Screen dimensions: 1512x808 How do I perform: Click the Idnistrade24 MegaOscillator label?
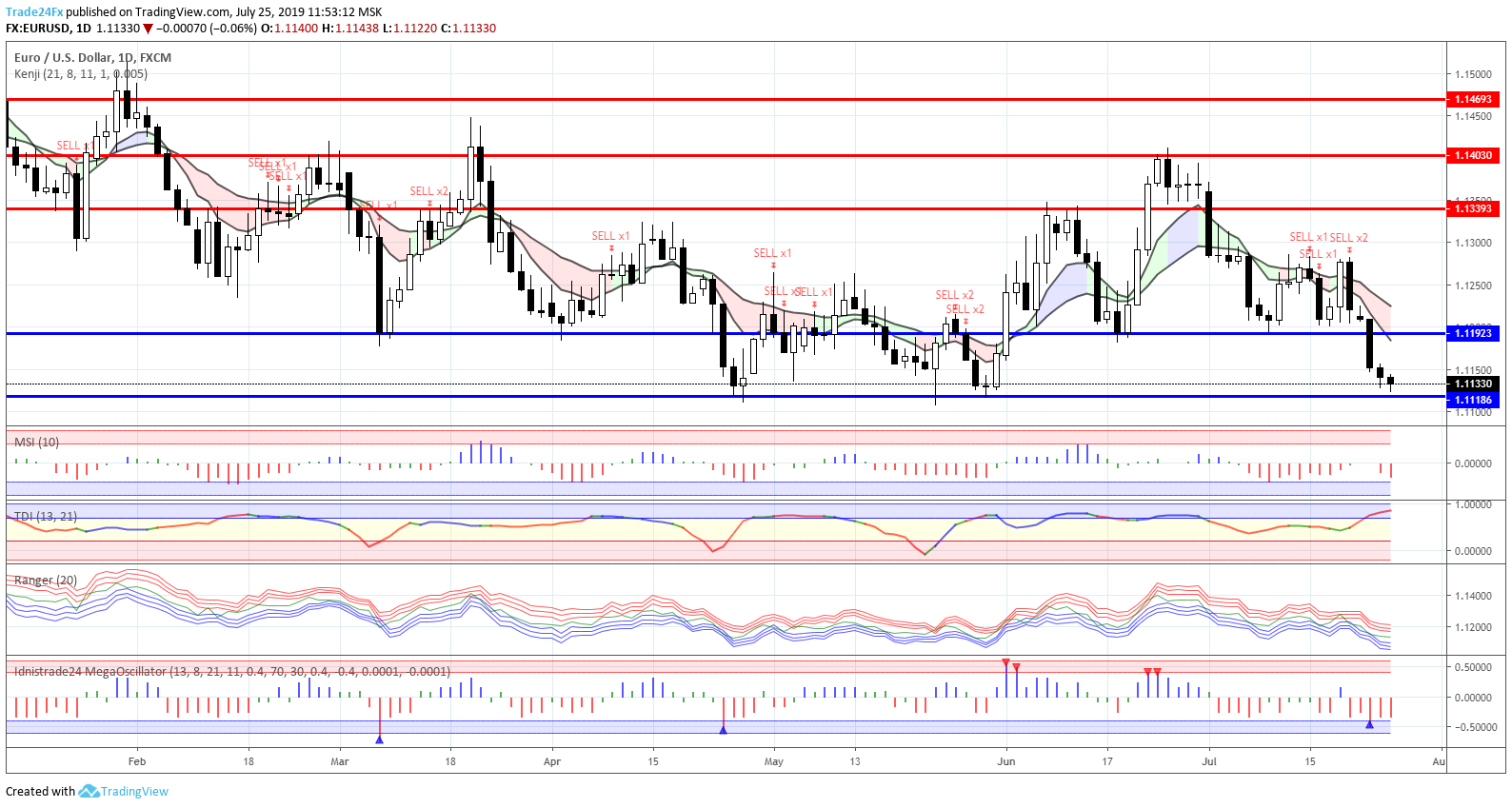click(x=232, y=671)
